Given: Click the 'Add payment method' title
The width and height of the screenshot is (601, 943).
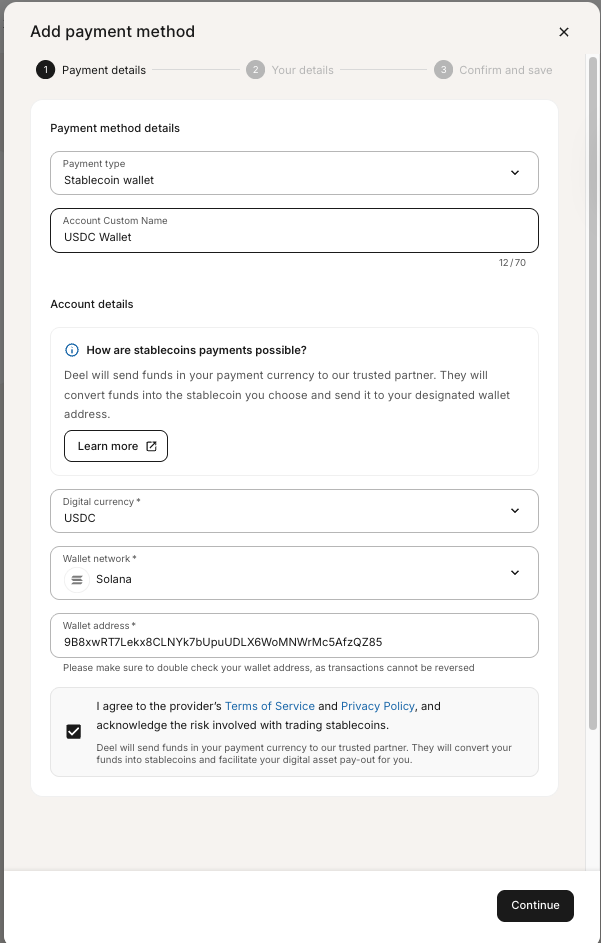Looking at the screenshot, I should tap(112, 31).
